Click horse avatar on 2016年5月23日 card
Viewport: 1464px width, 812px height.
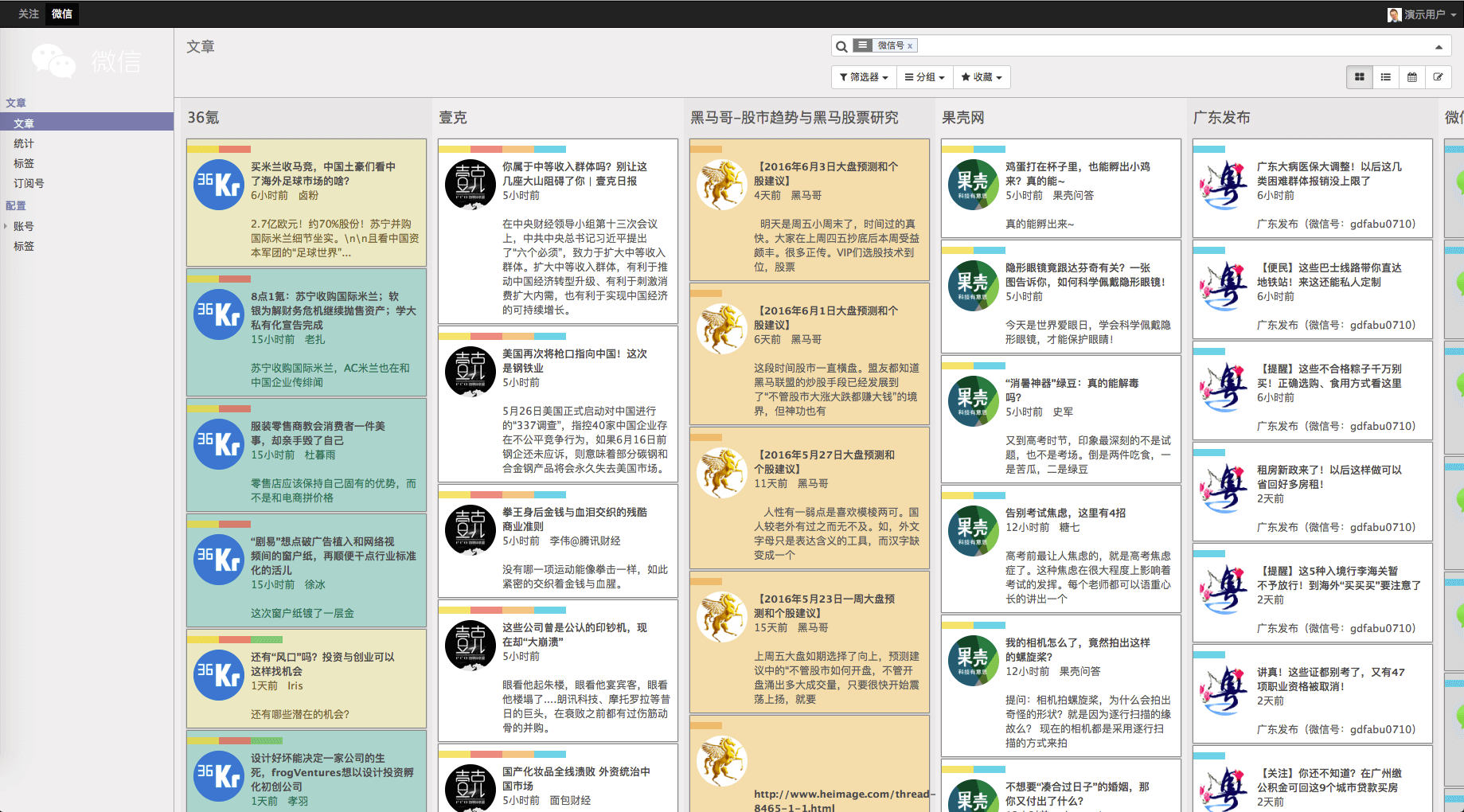722,617
